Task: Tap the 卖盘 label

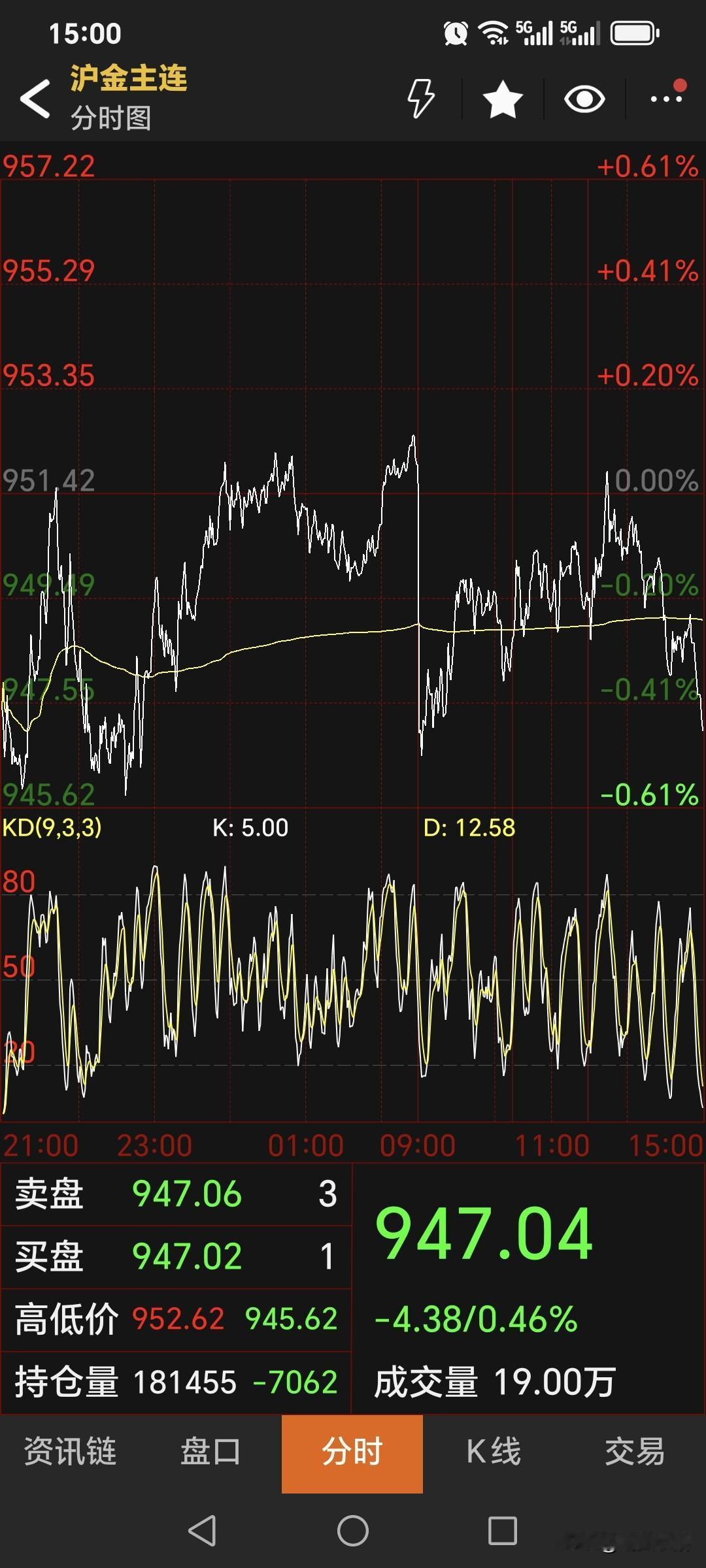Action: coord(49,1194)
